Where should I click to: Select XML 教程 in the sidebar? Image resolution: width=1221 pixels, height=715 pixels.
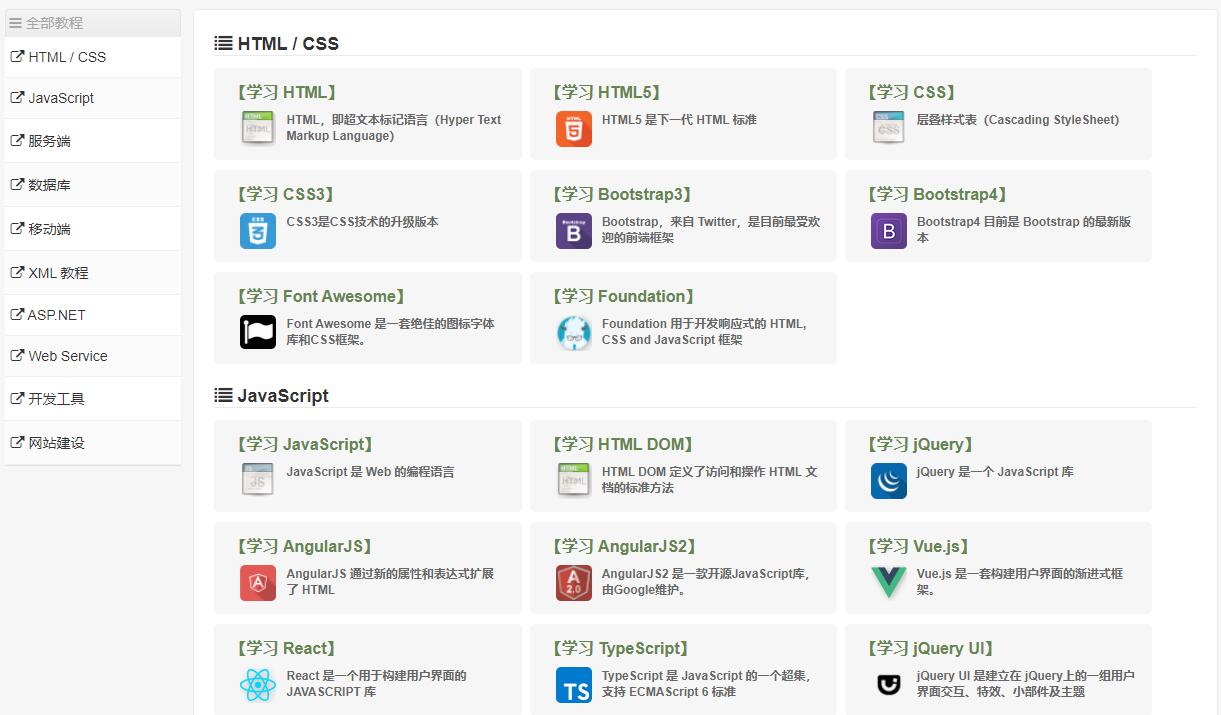pyautogui.click(x=93, y=273)
